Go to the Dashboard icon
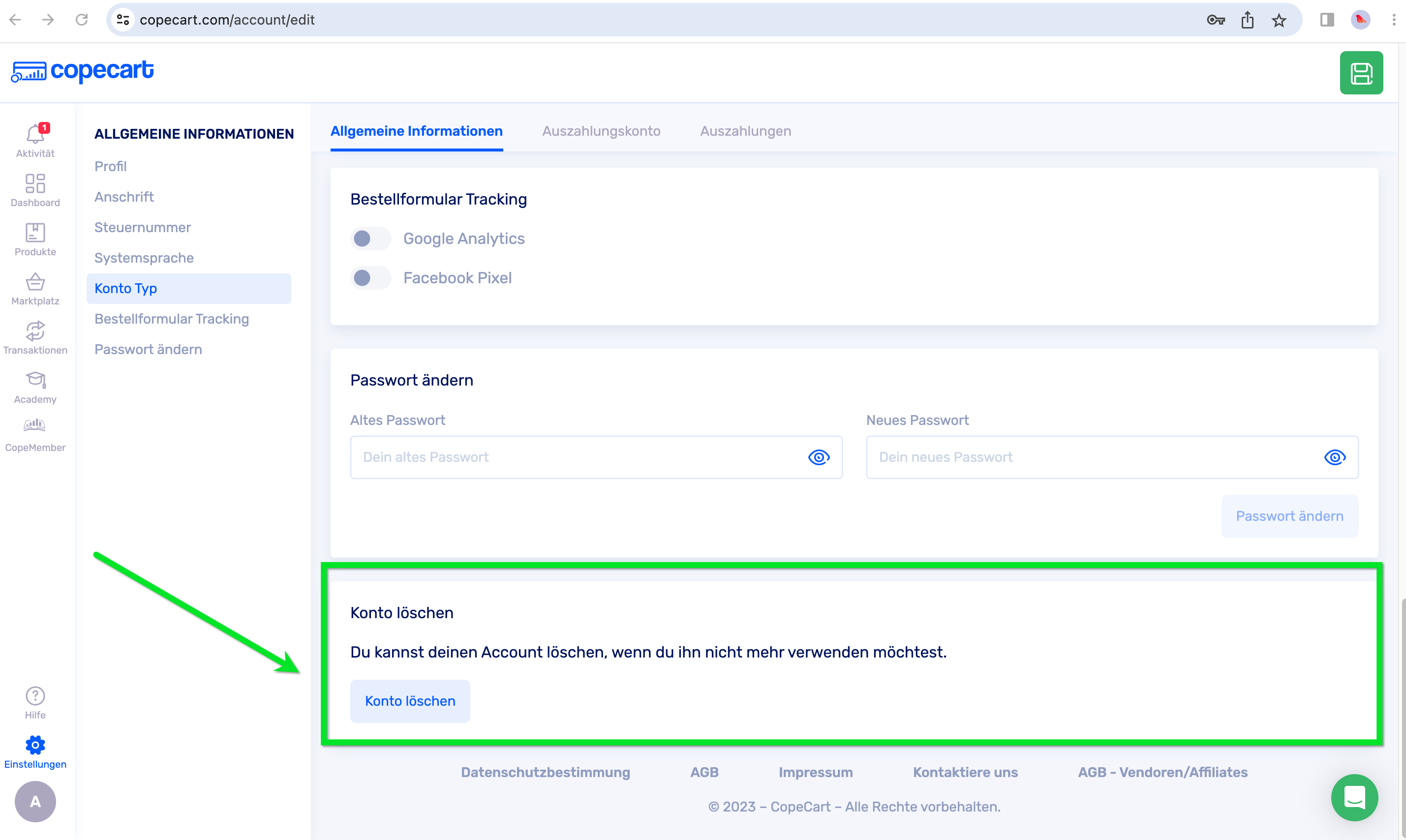 pyautogui.click(x=35, y=183)
